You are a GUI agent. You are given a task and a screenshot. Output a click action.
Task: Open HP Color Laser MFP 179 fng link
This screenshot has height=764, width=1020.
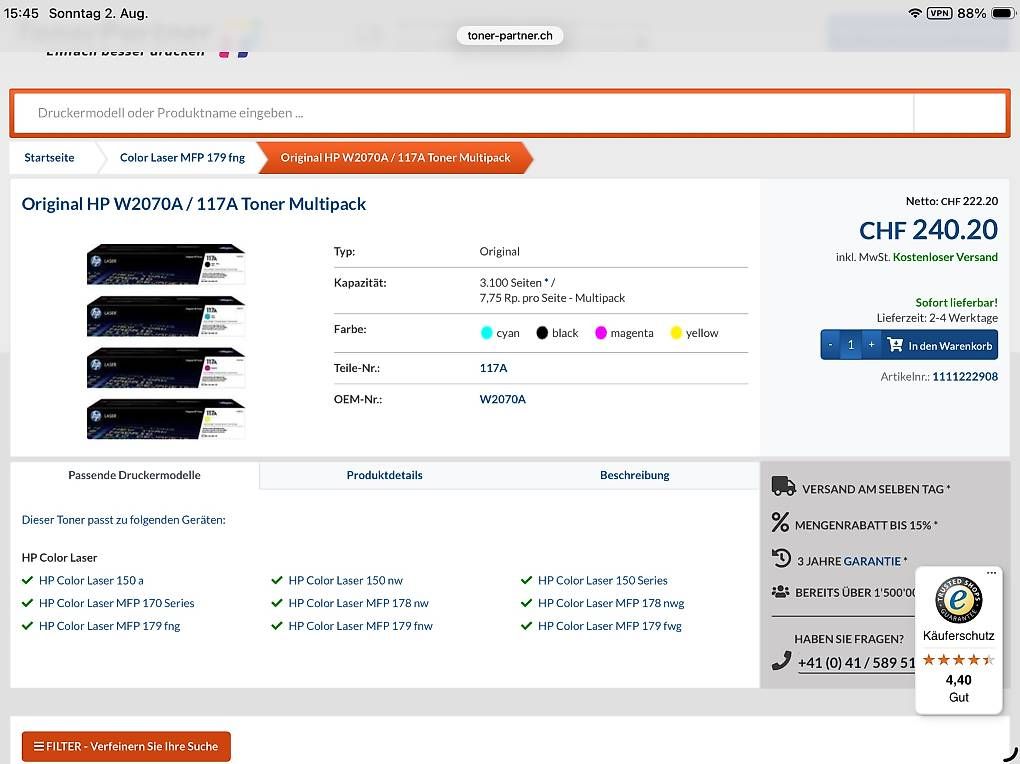tap(109, 625)
